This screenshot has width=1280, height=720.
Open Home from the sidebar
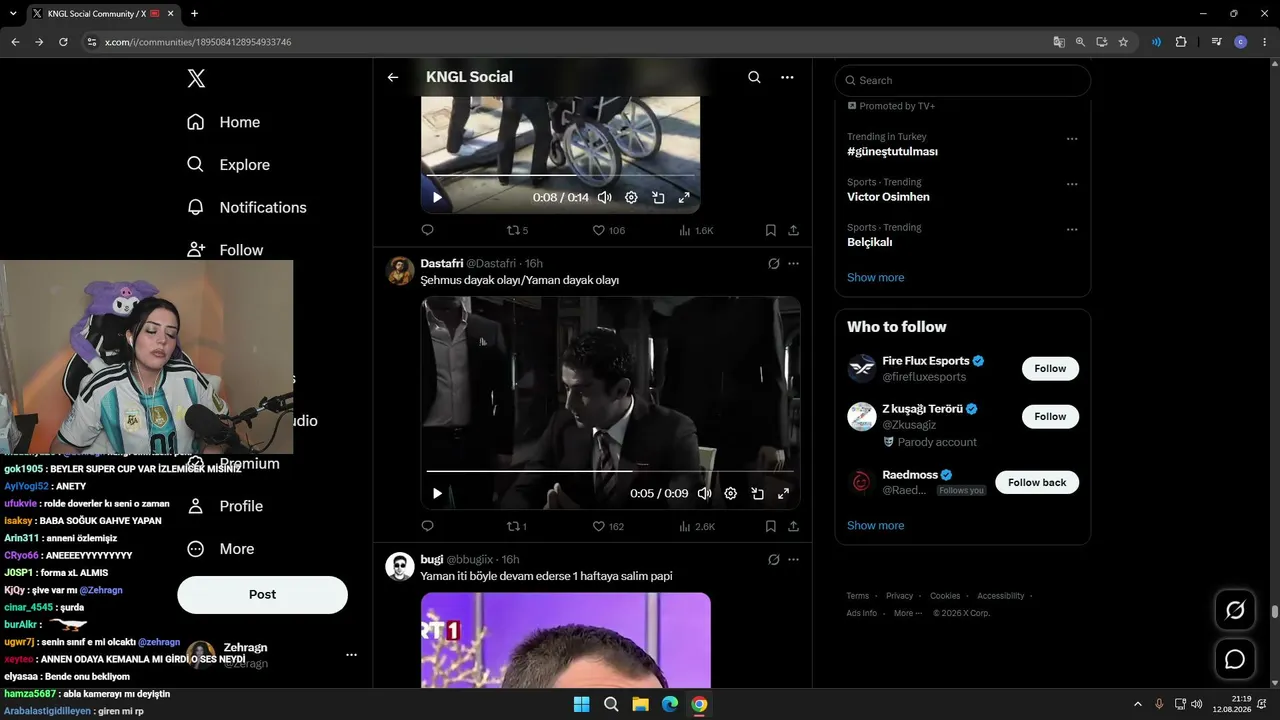(x=224, y=122)
